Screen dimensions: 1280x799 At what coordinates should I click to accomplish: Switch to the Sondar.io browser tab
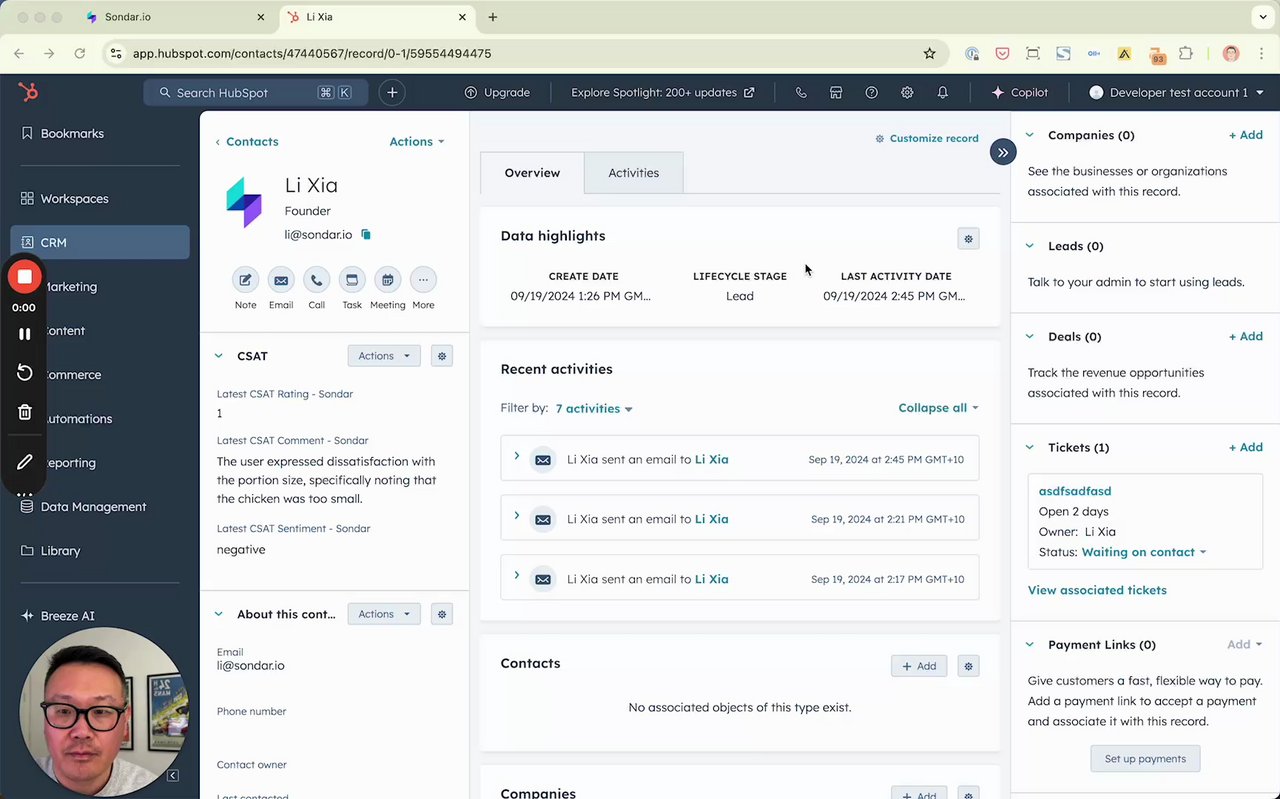tap(175, 17)
